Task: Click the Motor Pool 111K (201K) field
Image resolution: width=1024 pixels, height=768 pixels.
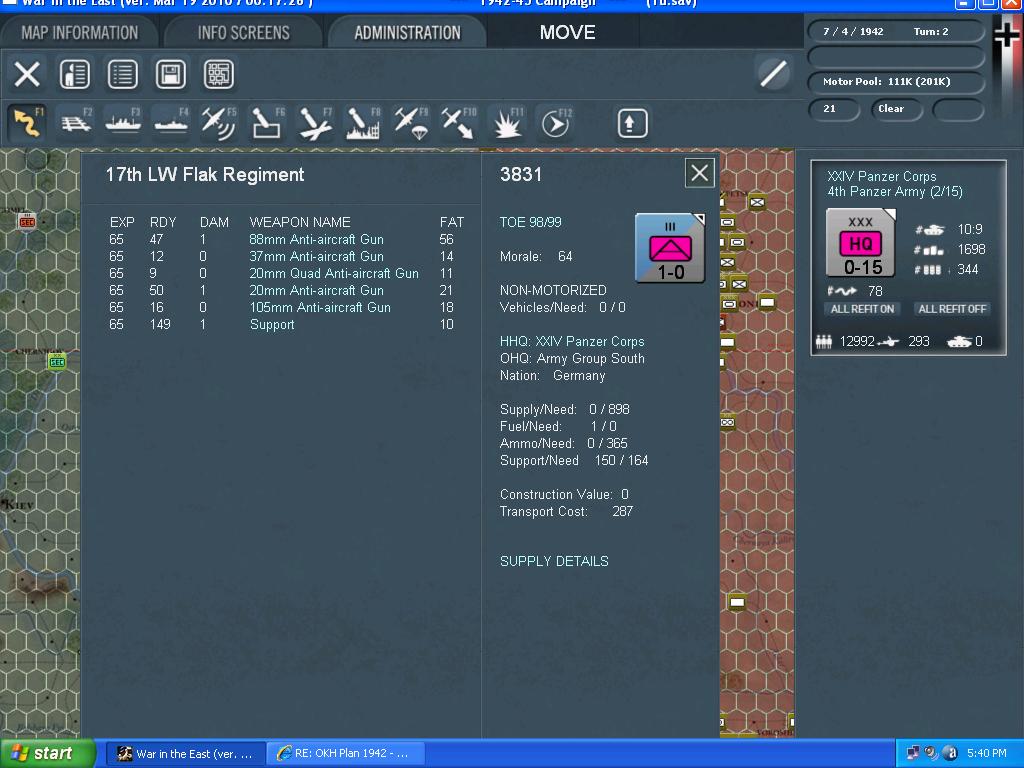Action: (895, 82)
